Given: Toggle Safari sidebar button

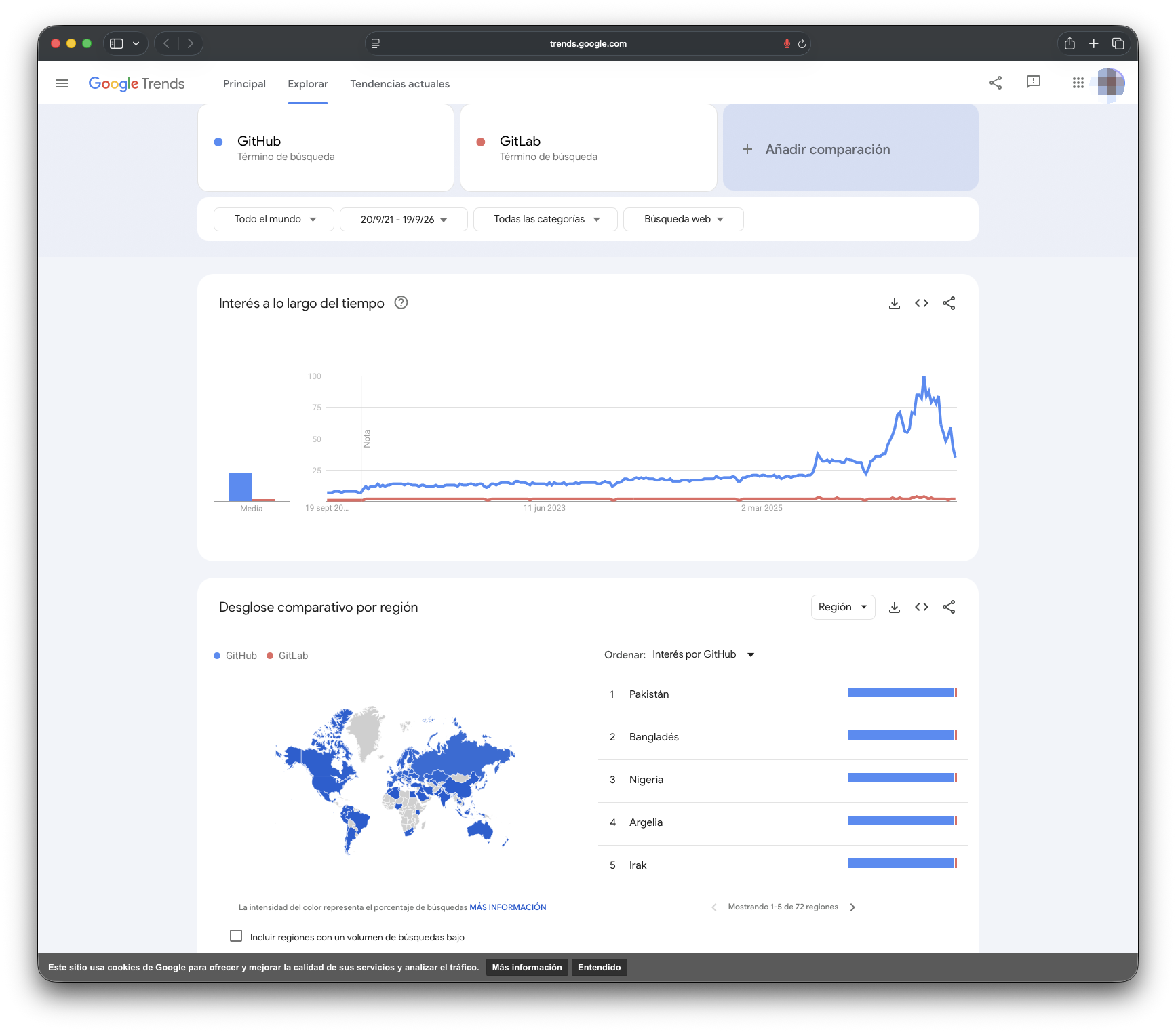Looking at the screenshot, I should [x=117, y=43].
